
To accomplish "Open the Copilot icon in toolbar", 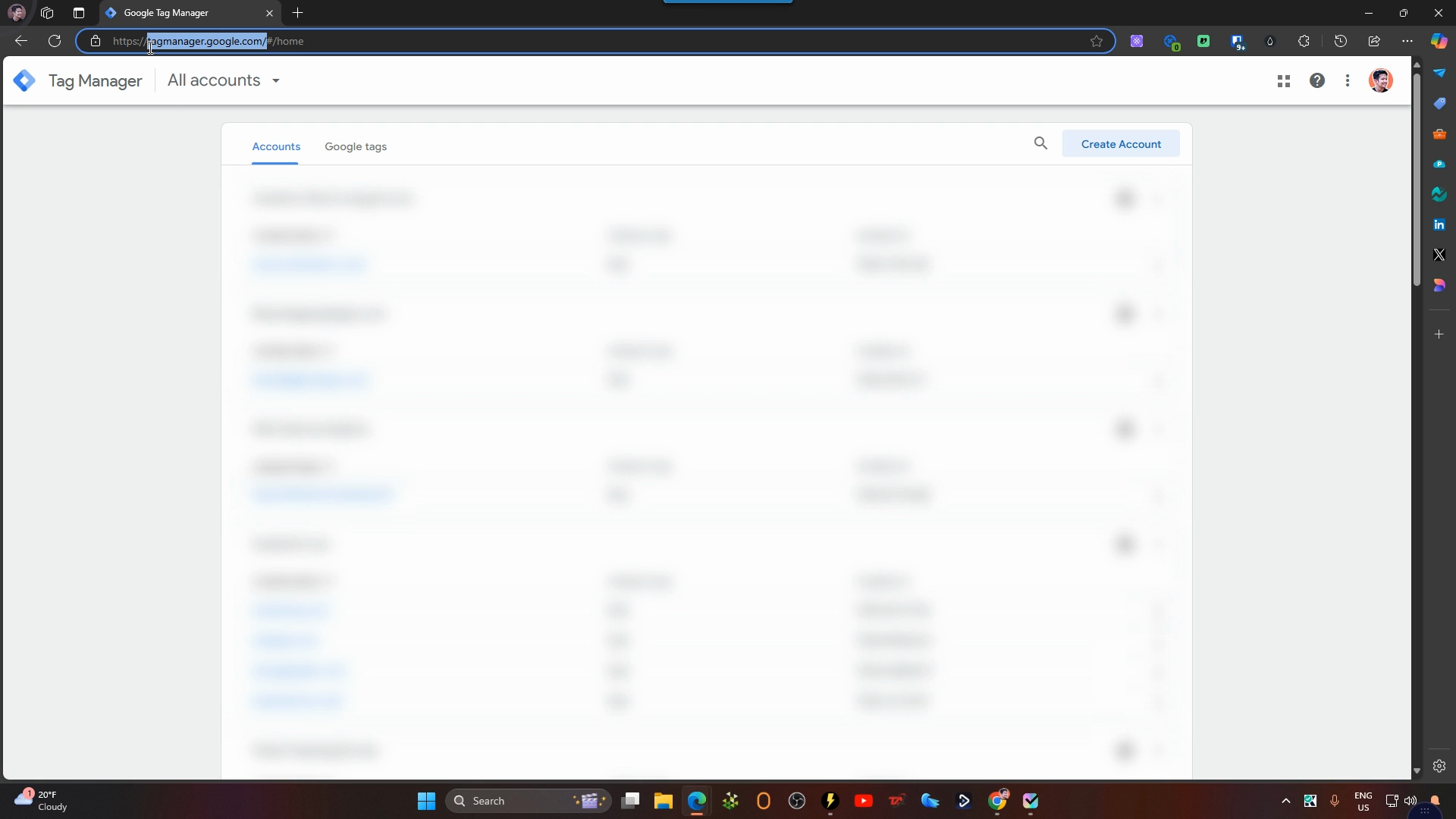I will tap(1439, 41).
